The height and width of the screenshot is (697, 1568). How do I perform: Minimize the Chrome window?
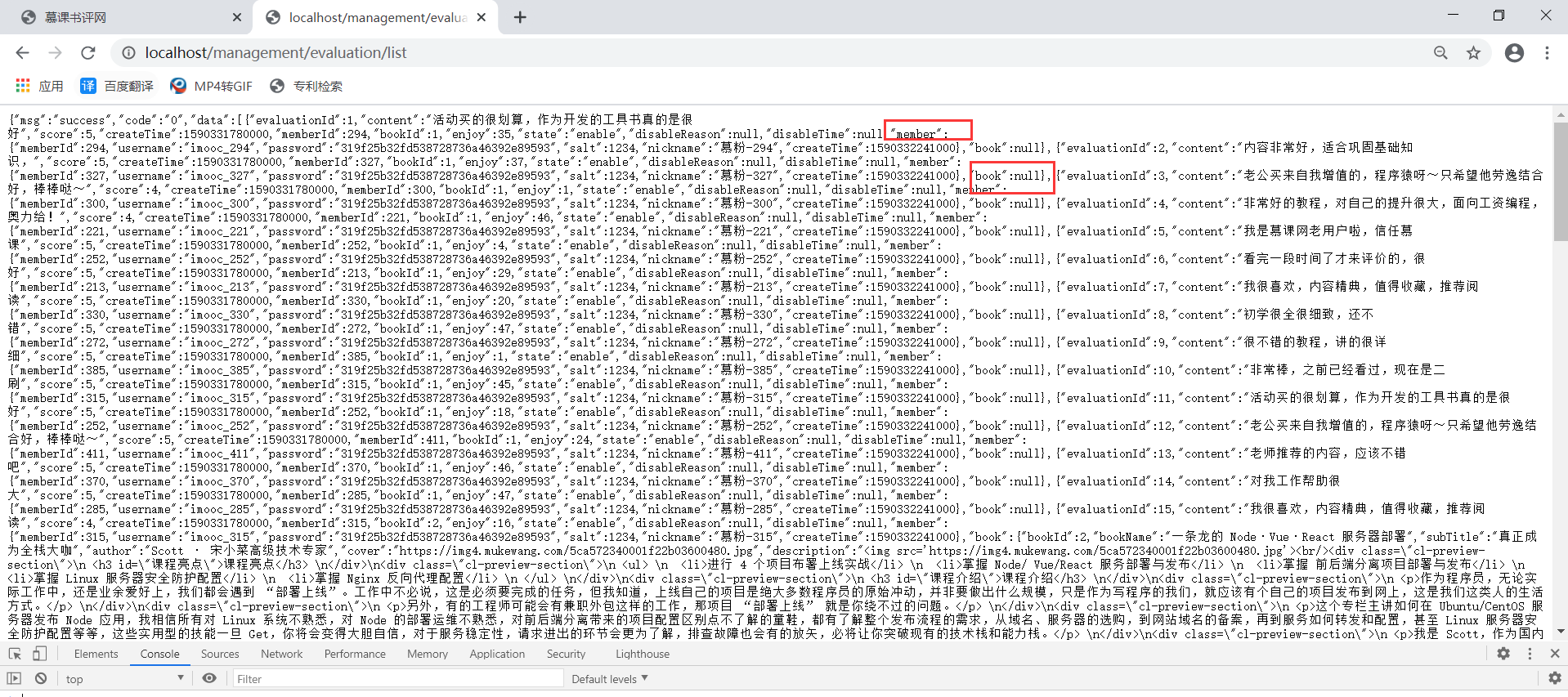[1453, 15]
